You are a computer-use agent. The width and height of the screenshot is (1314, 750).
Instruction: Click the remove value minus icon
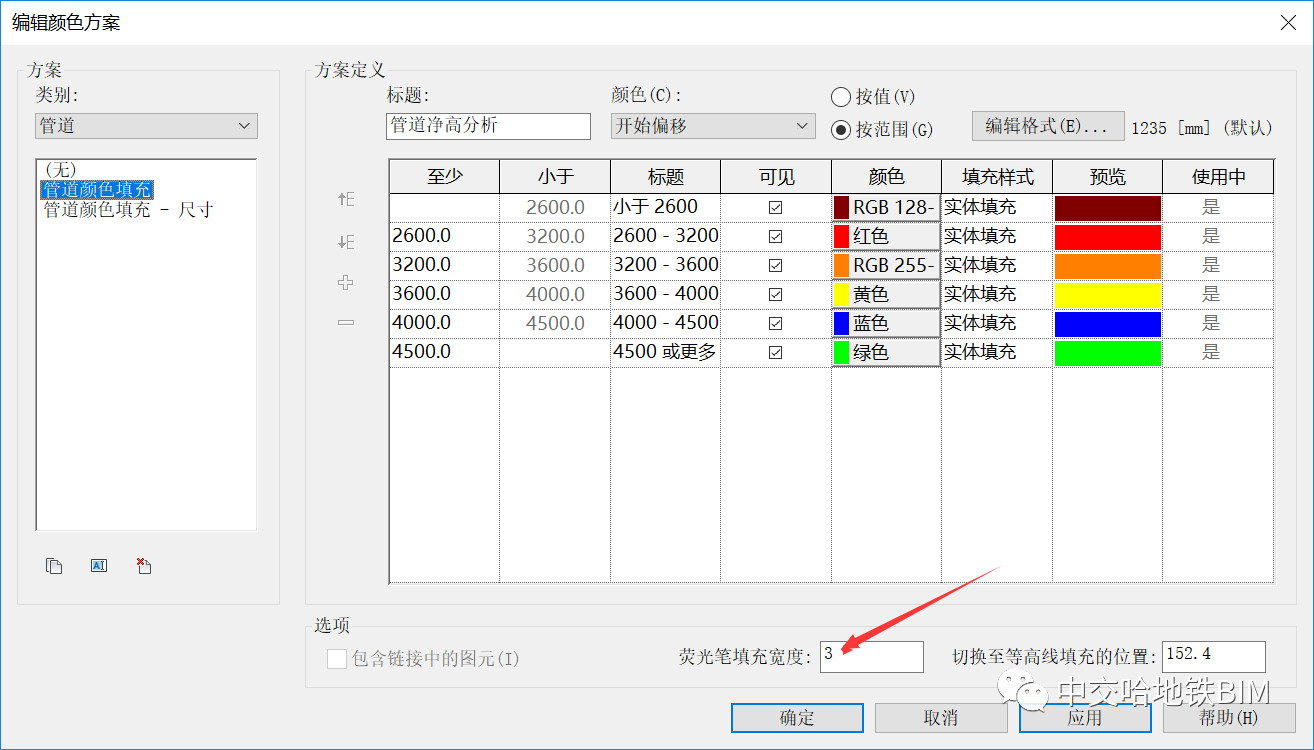pos(346,323)
